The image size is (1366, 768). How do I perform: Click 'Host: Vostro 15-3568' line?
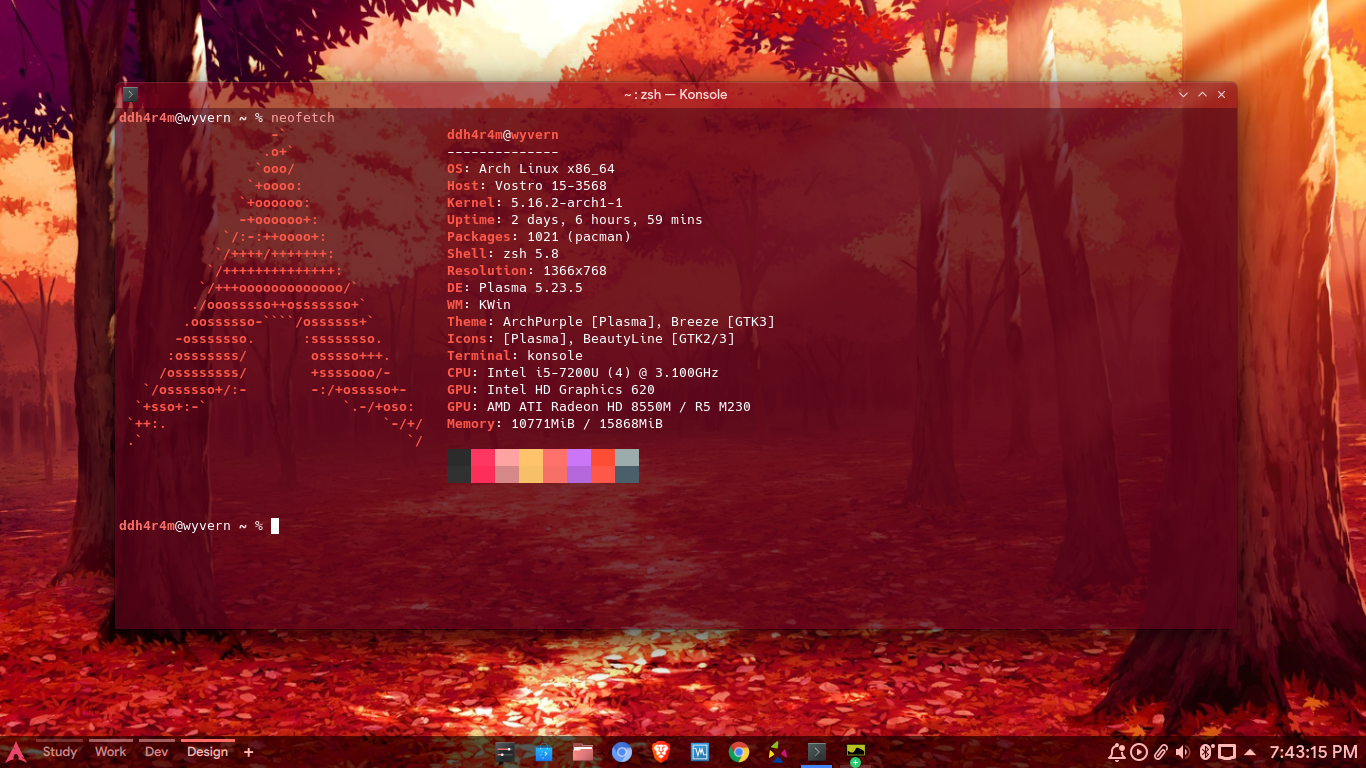(x=527, y=186)
